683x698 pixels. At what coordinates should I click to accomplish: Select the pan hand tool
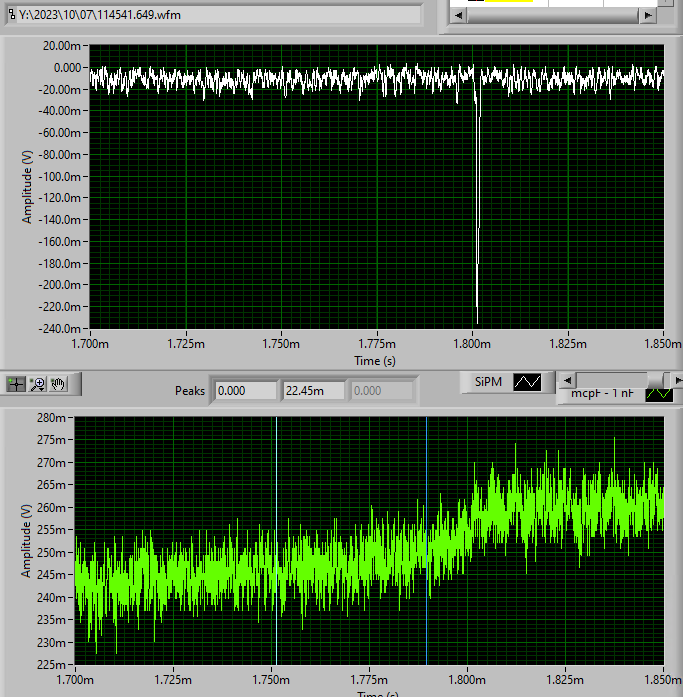point(59,384)
